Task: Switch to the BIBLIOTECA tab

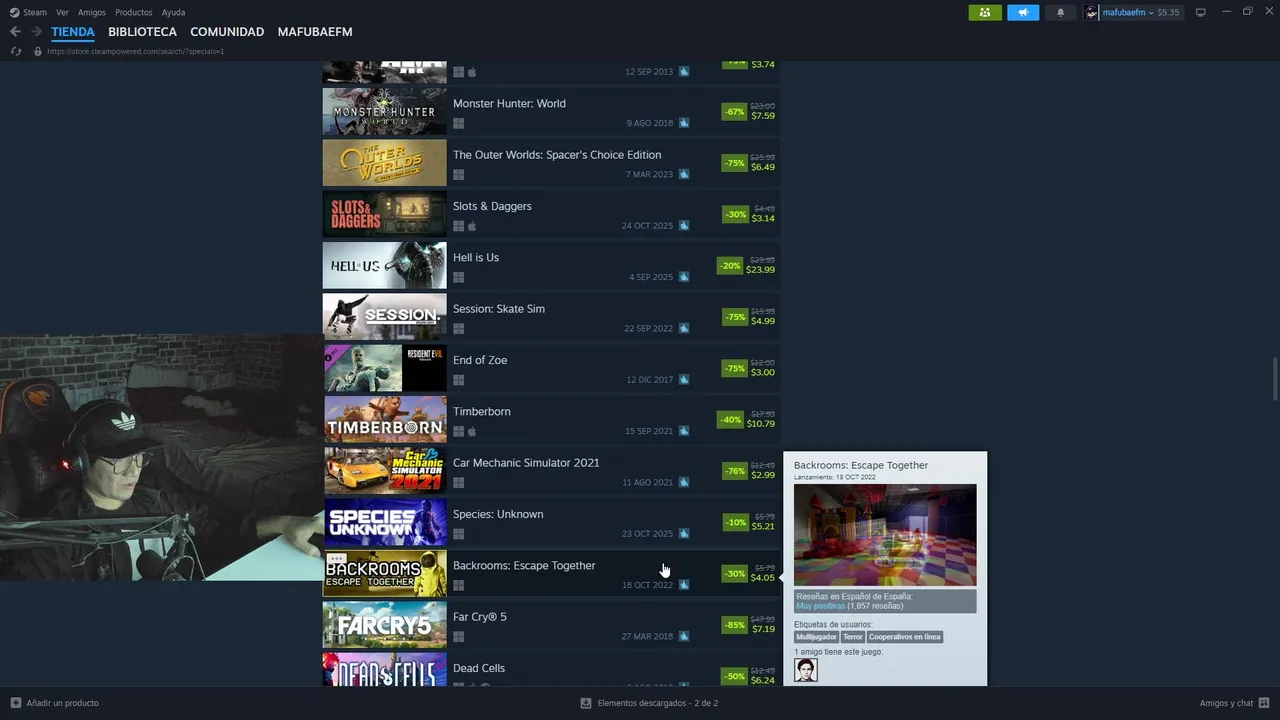Action: (142, 32)
